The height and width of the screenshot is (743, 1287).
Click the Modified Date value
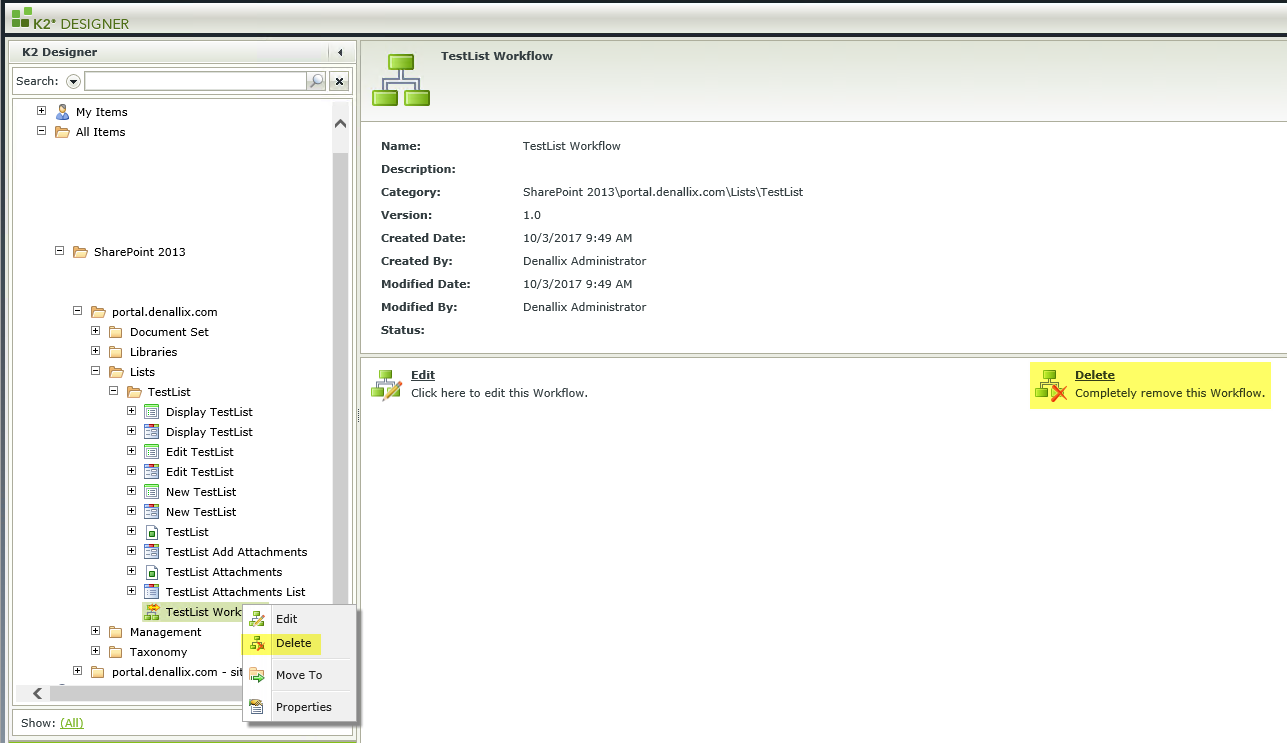point(578,284)
